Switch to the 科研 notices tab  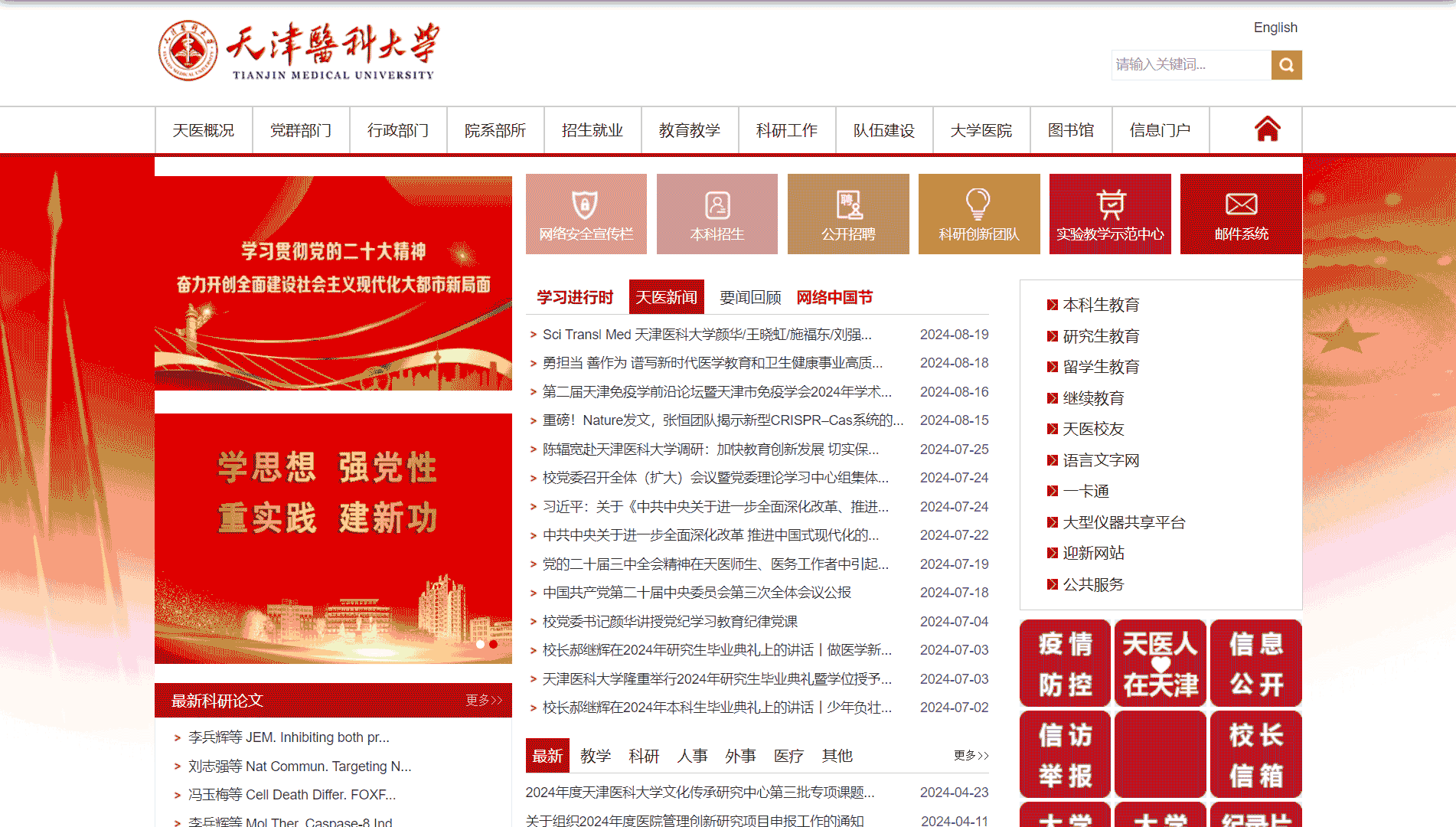[644, 756]
